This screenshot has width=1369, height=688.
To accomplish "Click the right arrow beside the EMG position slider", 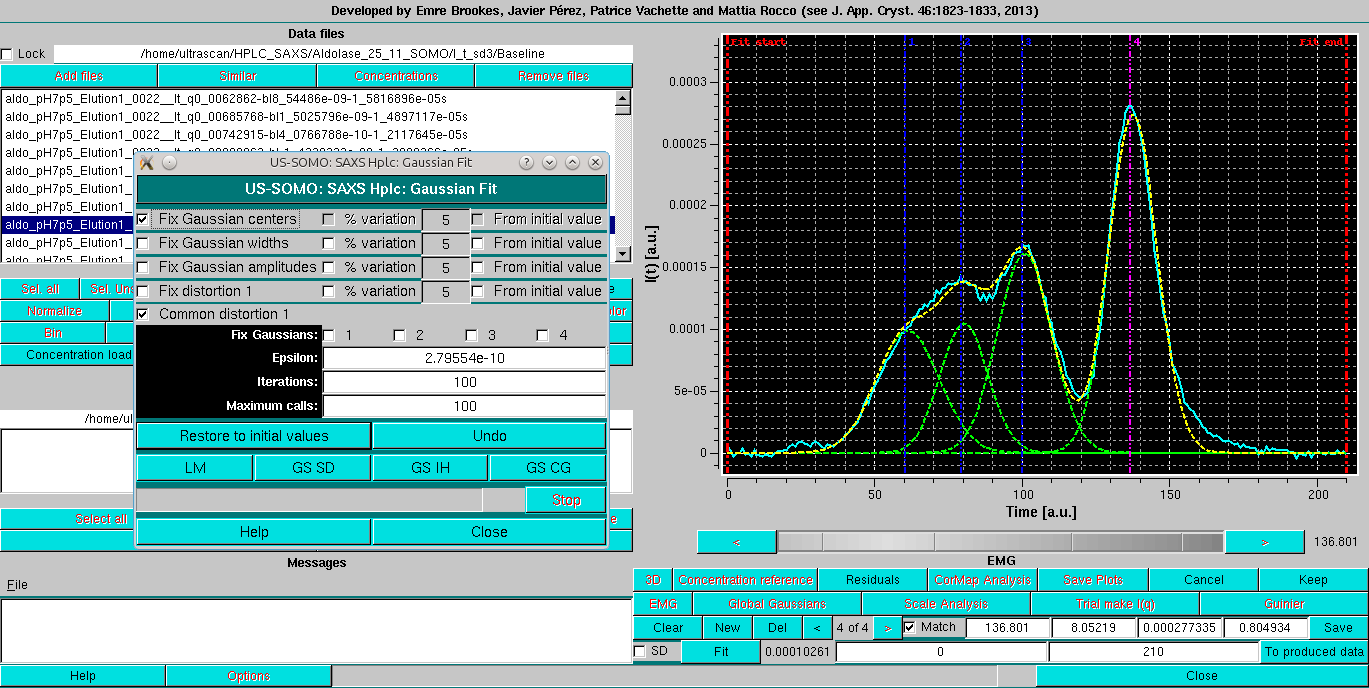I will (1263, 541).
